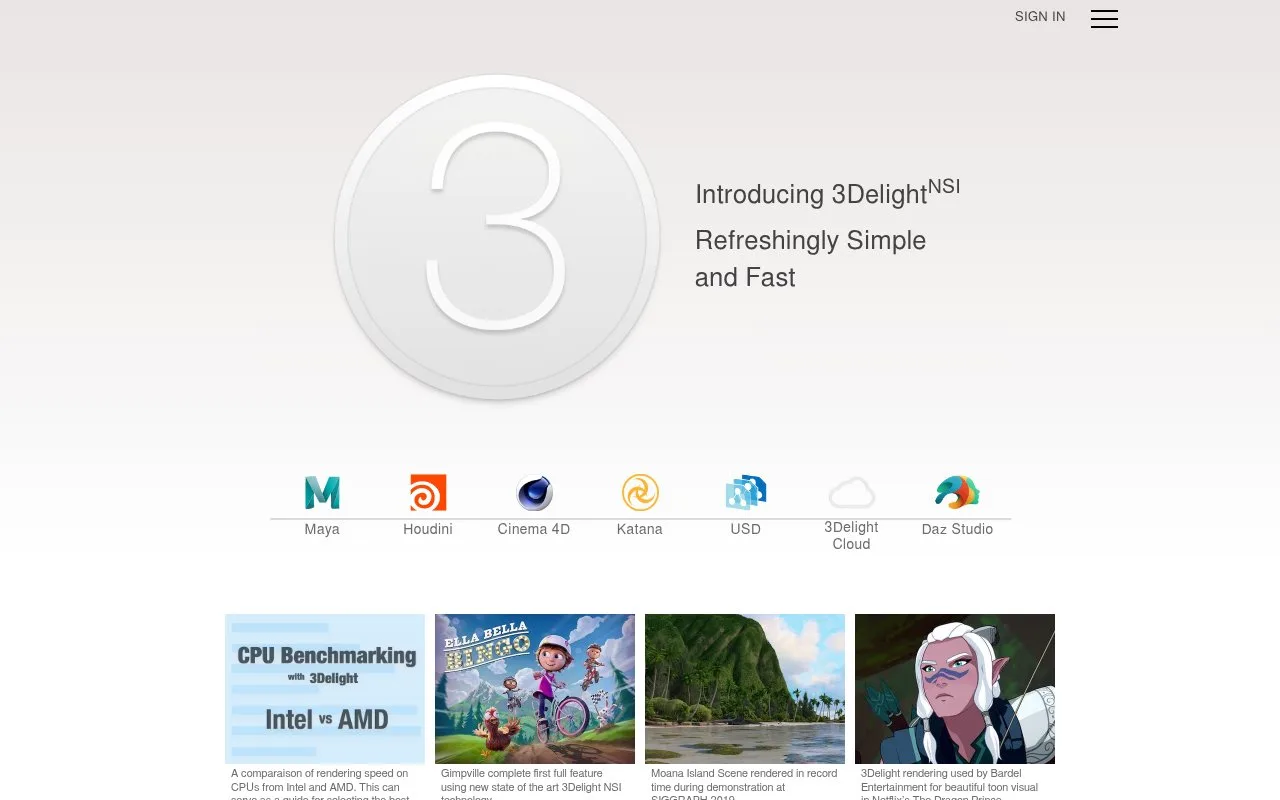Open the Ella Bella Bingo thumbnail

pyautogui.click(x=535, y=689)
